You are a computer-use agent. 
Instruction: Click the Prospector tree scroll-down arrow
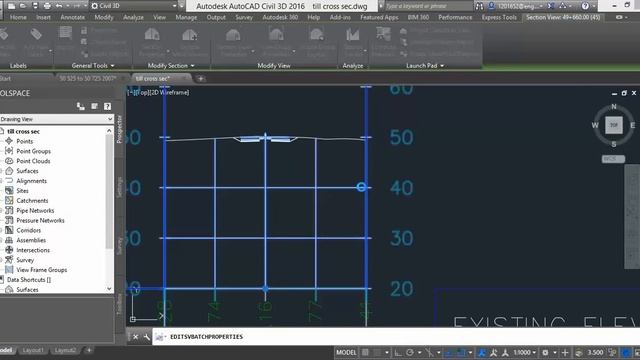coord(109,289)
